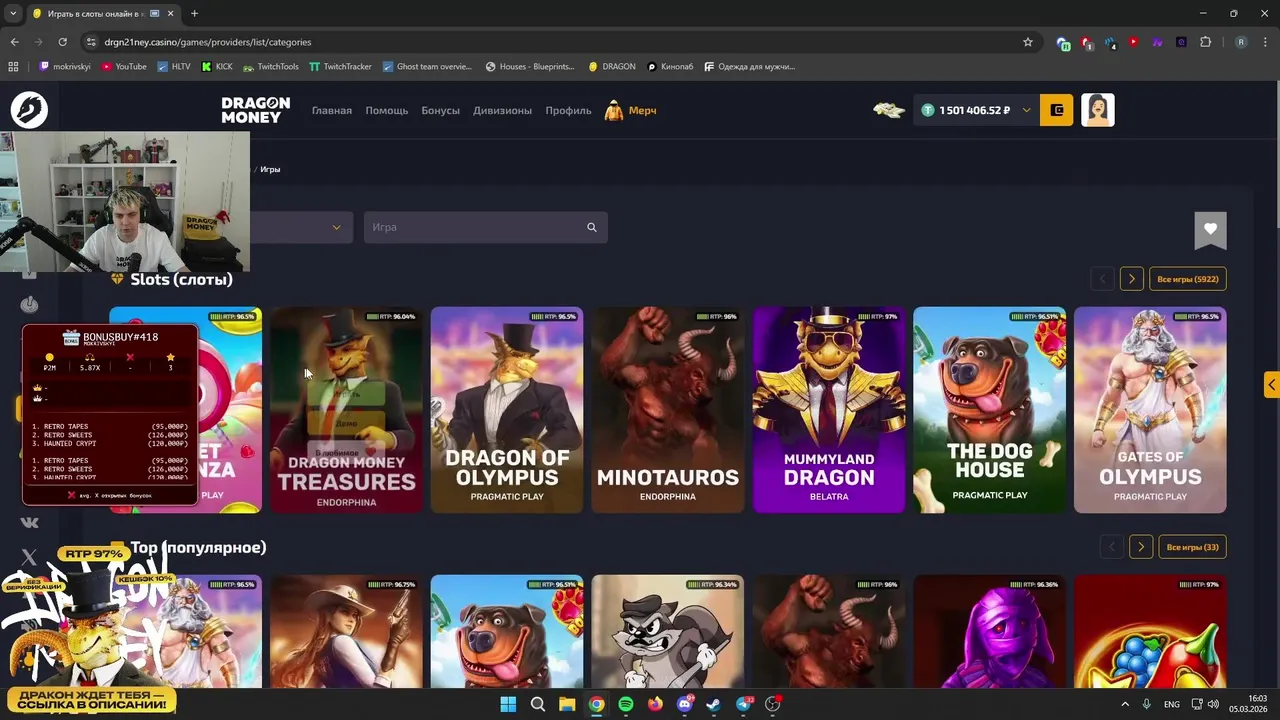Open the TwitchTracker bookmark
The image size is (1280, 720).
340,67
